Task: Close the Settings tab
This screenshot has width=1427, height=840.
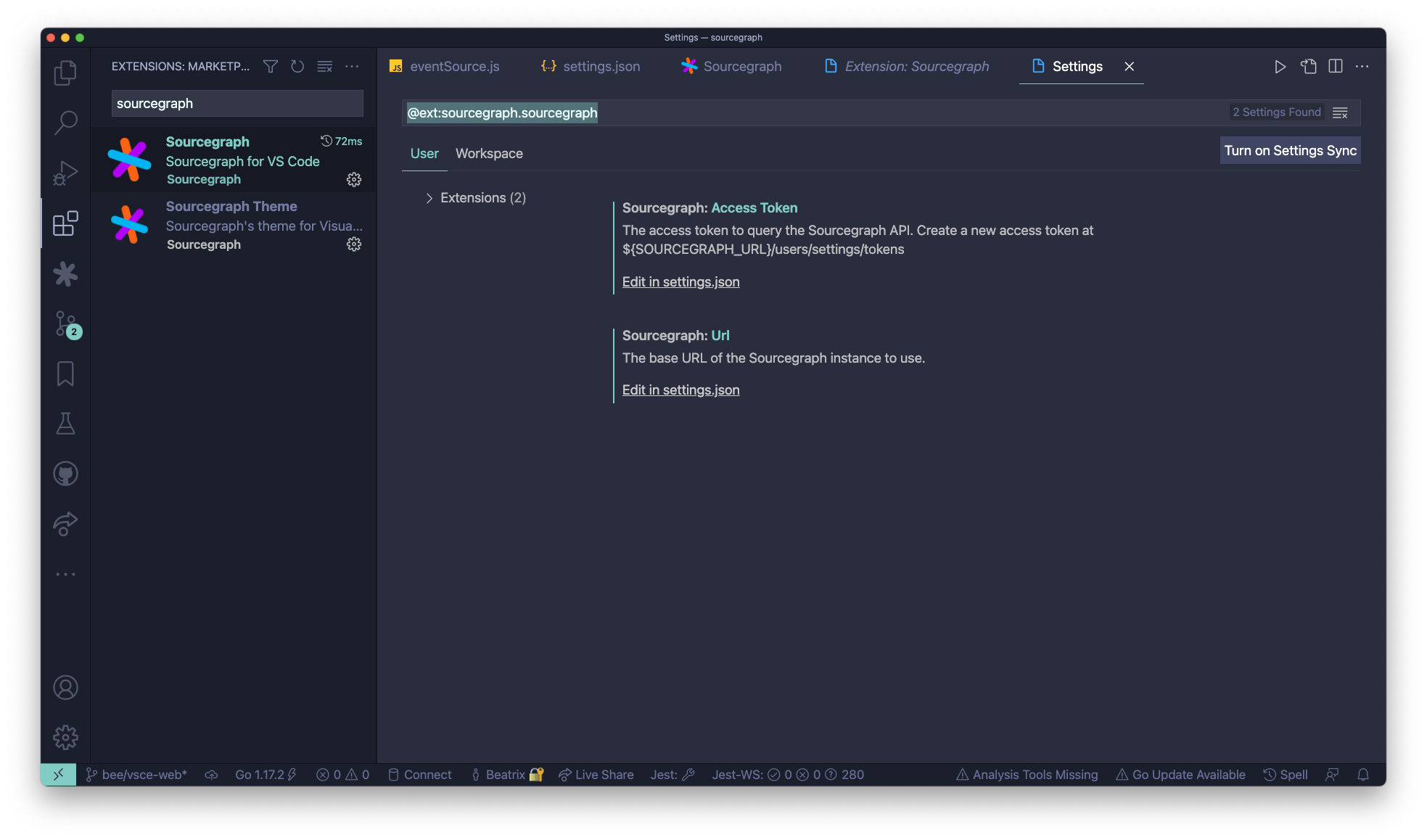Action: click(1130, 67)
